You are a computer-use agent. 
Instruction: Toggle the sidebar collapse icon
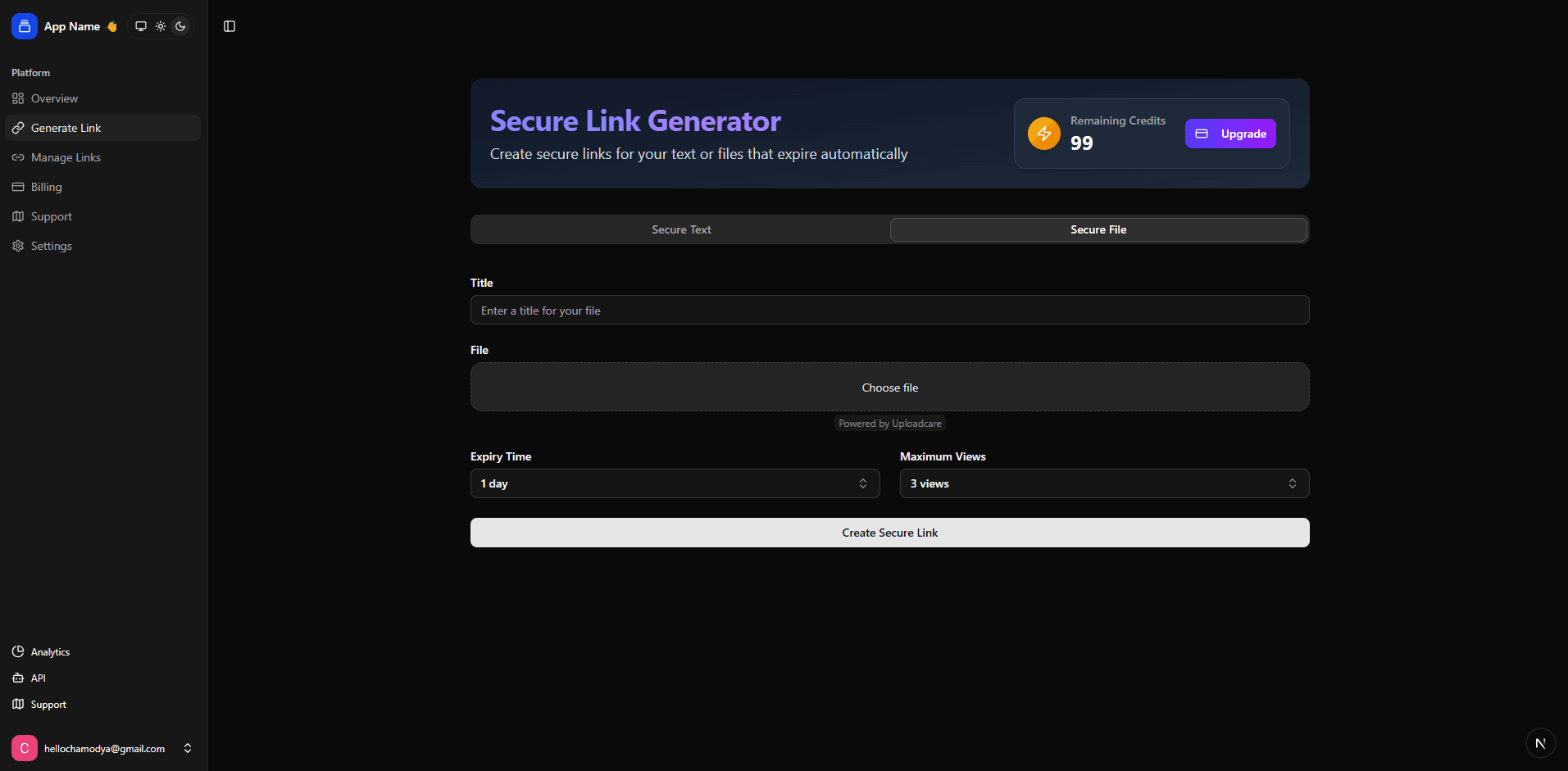[x=230, y=26]
